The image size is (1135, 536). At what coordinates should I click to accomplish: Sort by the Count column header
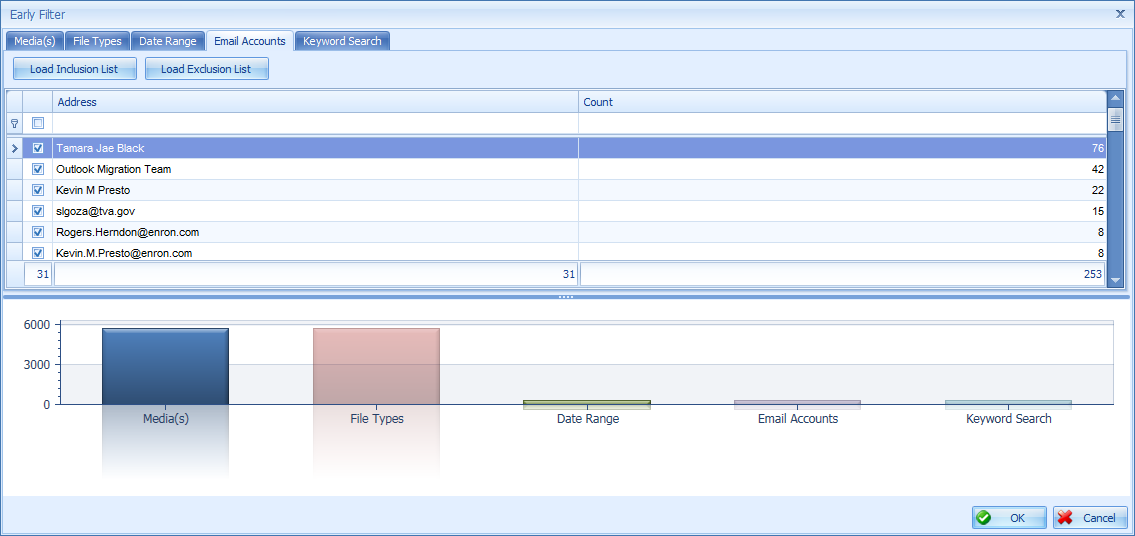[x=843, y=102]
